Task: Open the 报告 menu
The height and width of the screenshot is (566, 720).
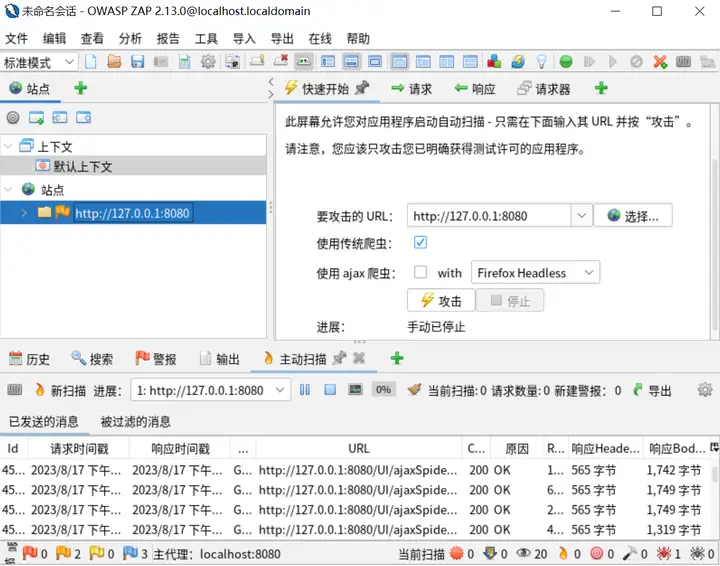Action: tap(168, 39)
